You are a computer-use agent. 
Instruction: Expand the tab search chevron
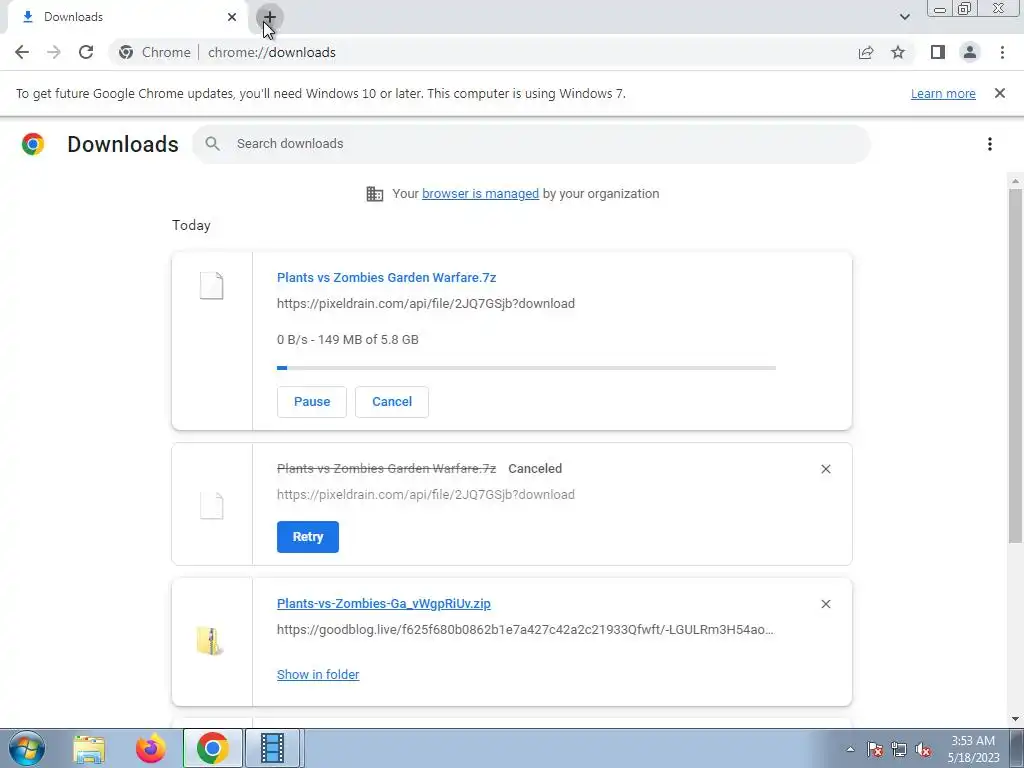tap(904, 17)
